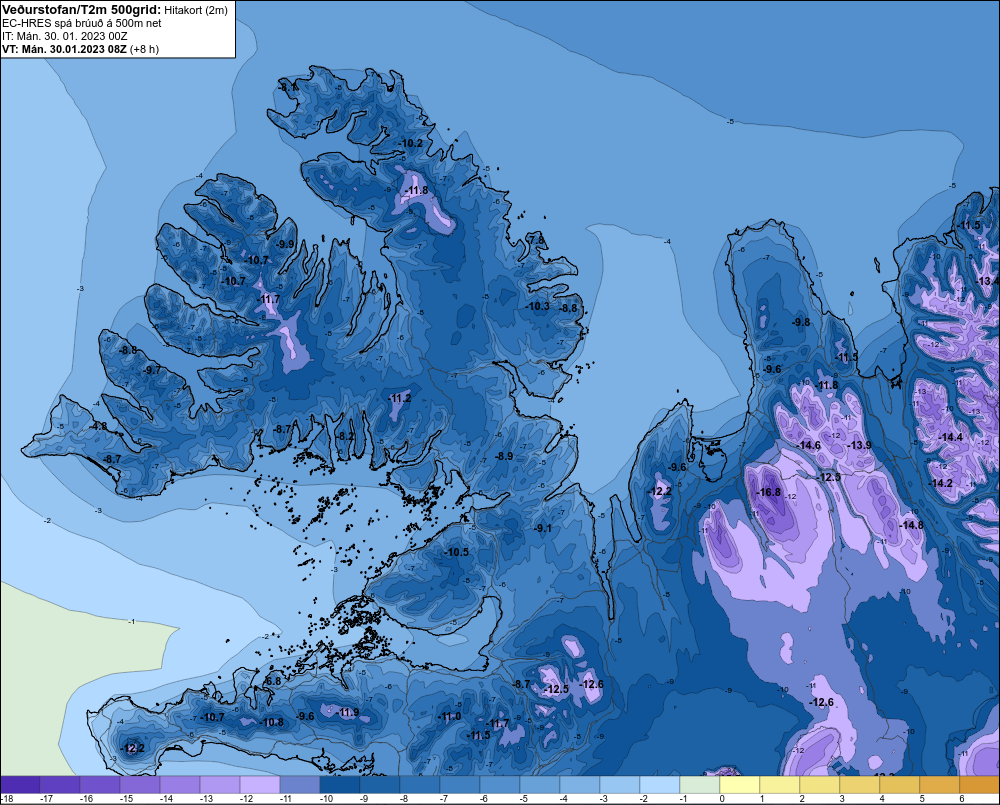Click the 6 label on the legend scale
This screenshot has width=1000, height=805.
962,799
